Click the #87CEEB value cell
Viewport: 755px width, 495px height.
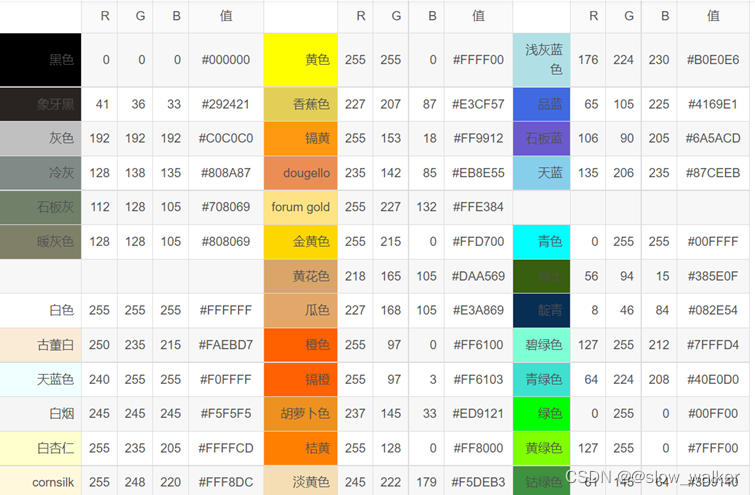click(x=713, y=173)
